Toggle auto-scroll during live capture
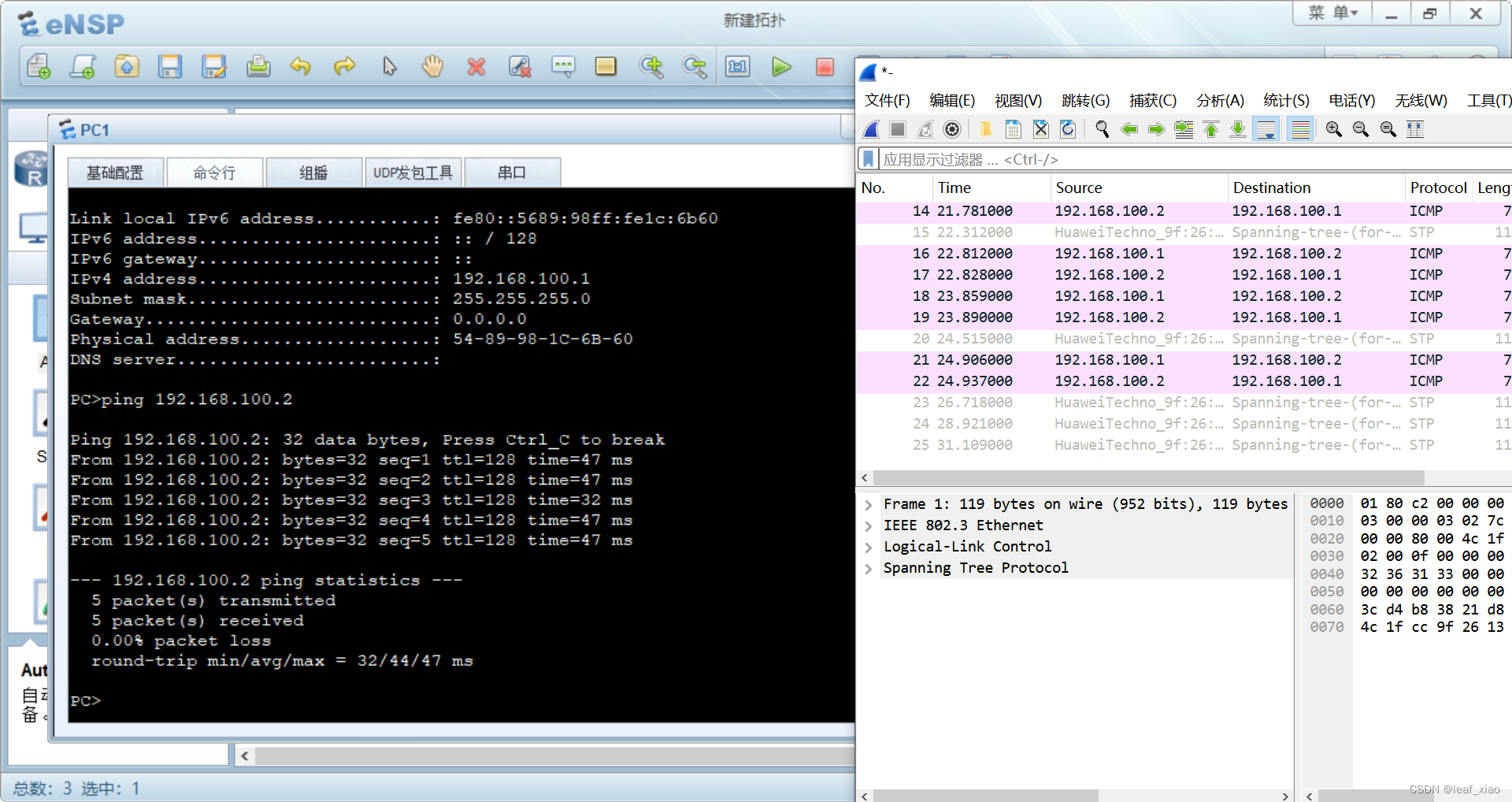Image resolution: width=1512 pixels, height=802 pixels. click(x=1266, y=129)
